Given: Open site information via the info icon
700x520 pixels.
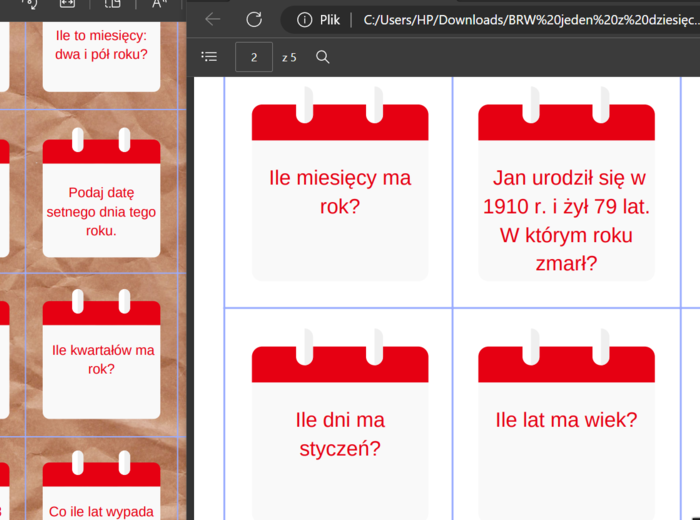Looking at the screenshot, I should click(304, 20).
